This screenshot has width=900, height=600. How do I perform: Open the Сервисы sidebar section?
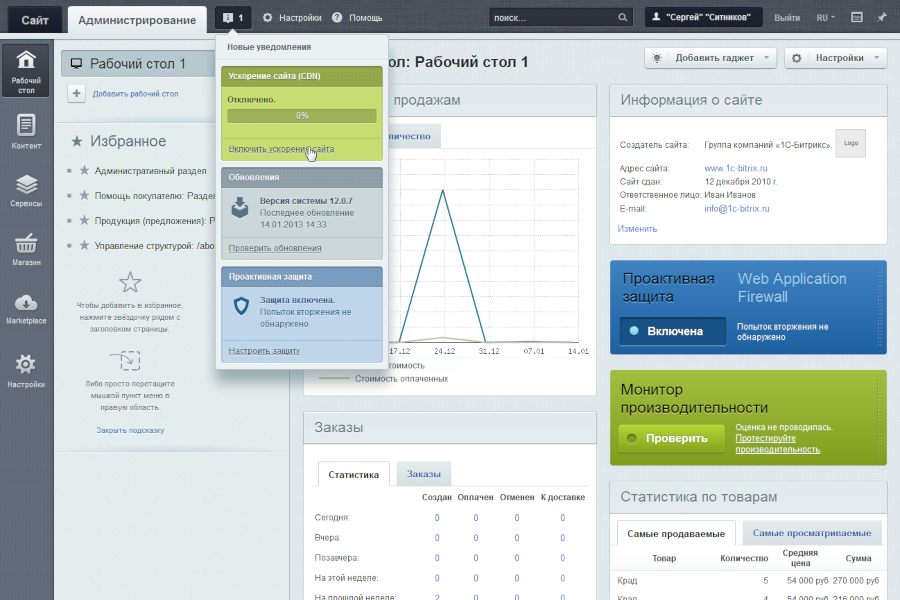(x=26, y=190)
